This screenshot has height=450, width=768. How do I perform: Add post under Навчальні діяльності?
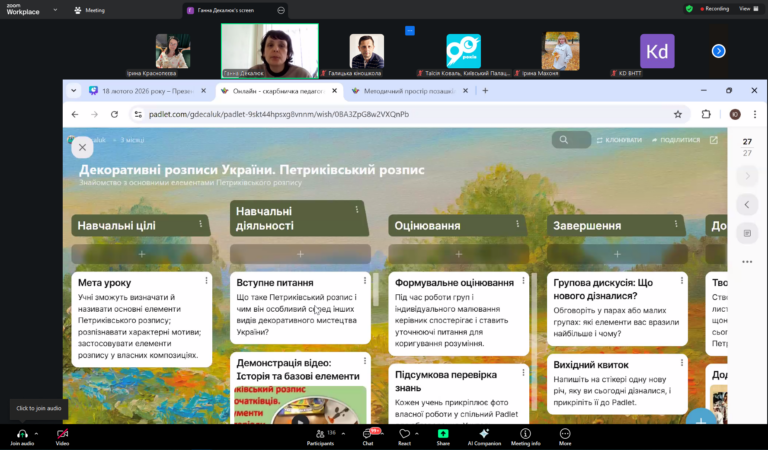pyautogui.click(x=300, y=254)
